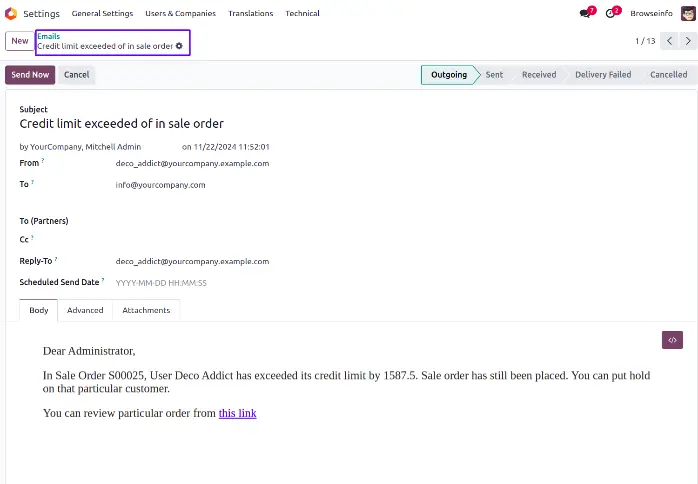Viewport: 698px width, 484px height.
Task: Toggle the code view button in body
Action: point(672,340)
